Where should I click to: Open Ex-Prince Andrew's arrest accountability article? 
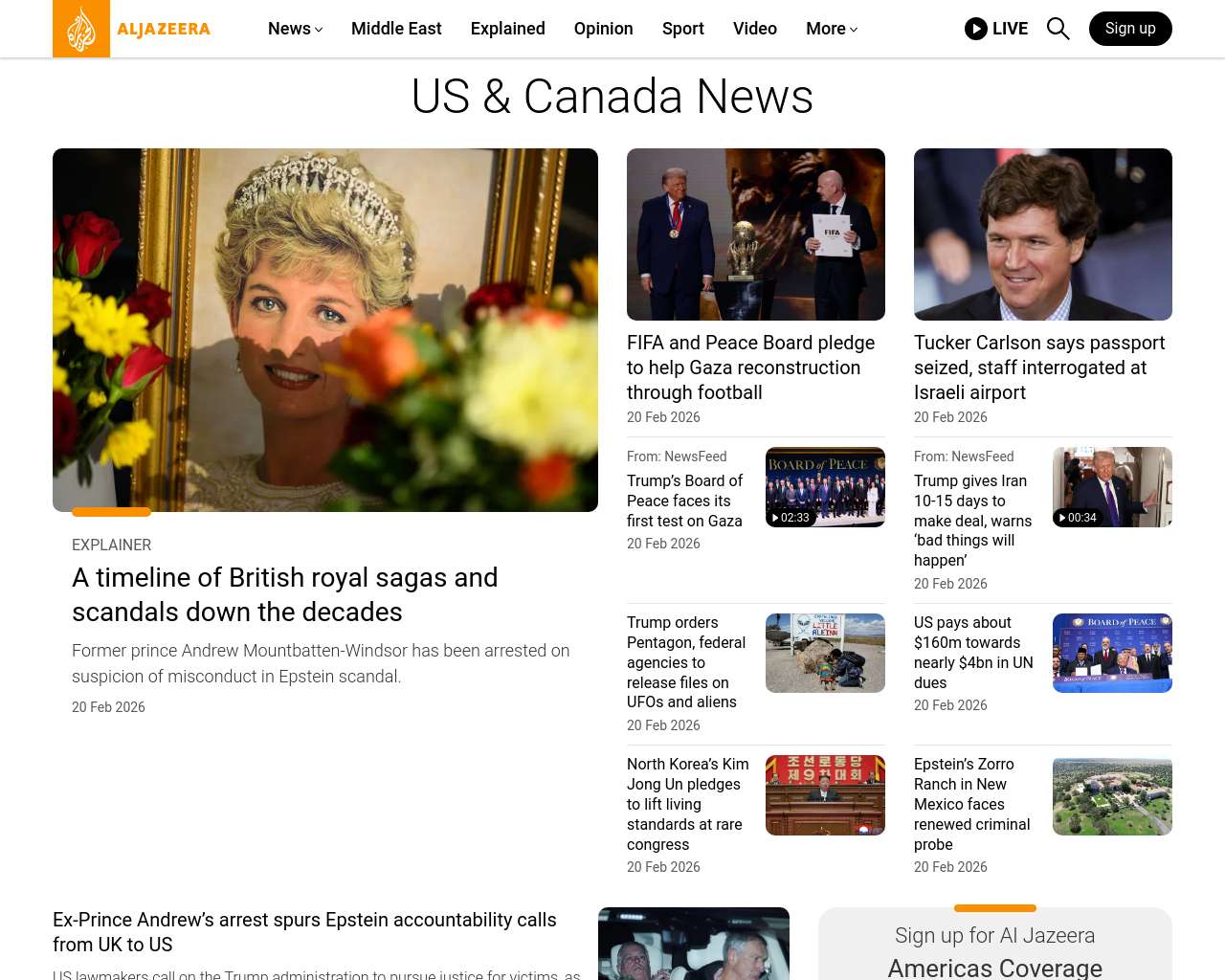point(304,931)
